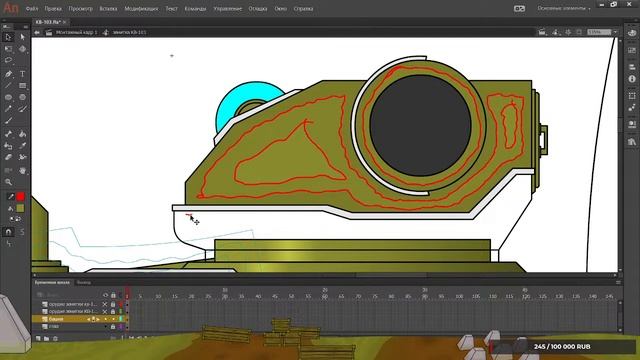Open the workspace switcher dropdown
The image size is (640, 360).
[x=564, y=9]
